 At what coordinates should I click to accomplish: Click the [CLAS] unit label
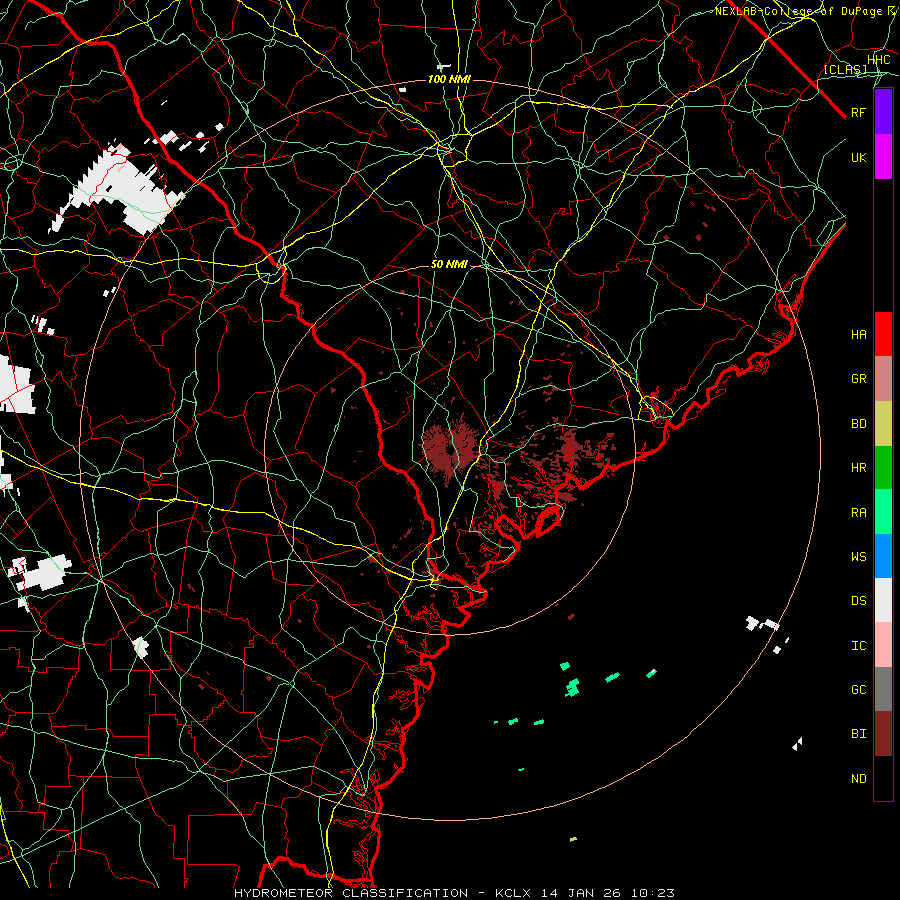pyautogui.click(x=845, y=70)
